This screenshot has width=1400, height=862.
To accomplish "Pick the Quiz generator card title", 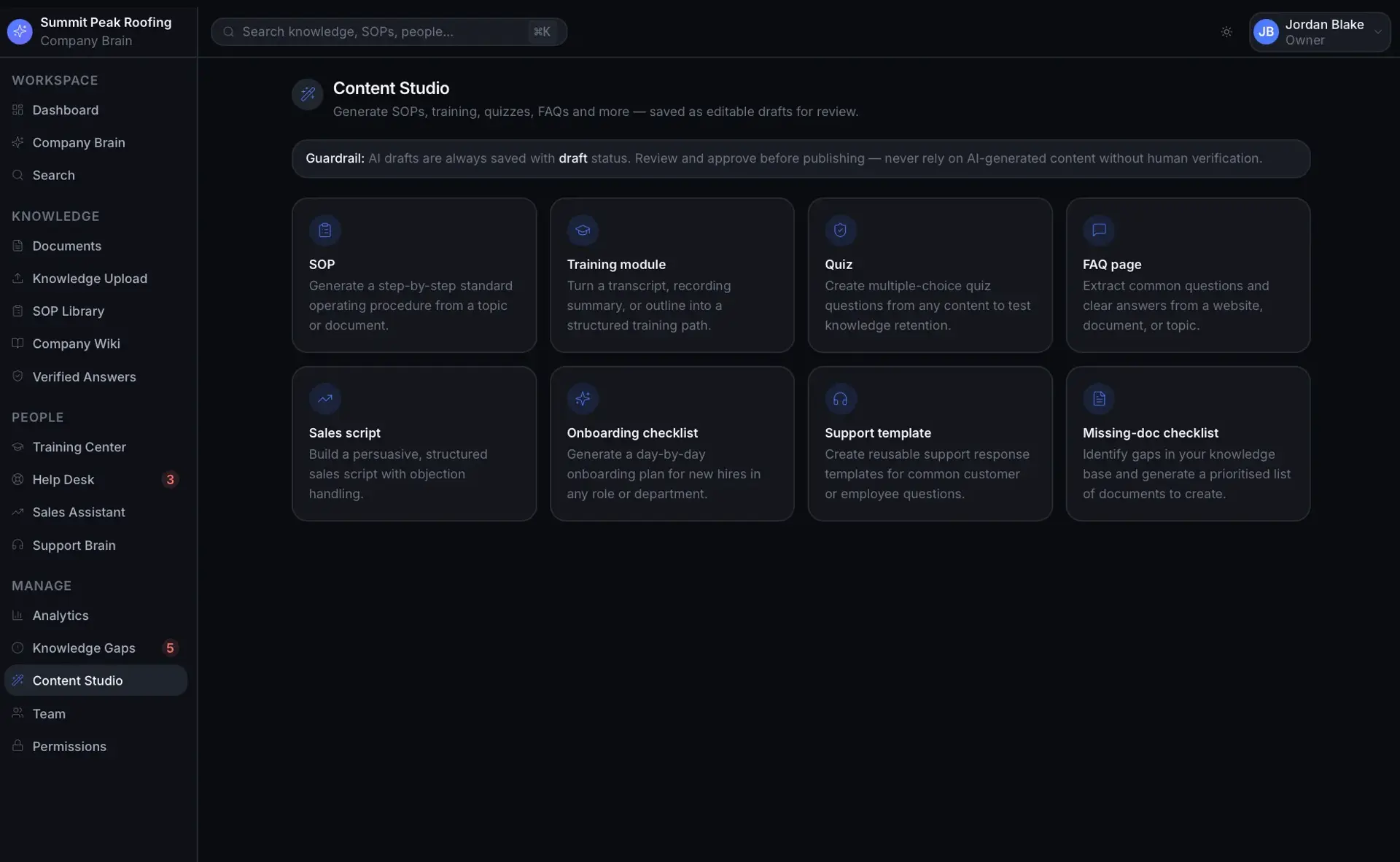I will [x=839, y=264].
